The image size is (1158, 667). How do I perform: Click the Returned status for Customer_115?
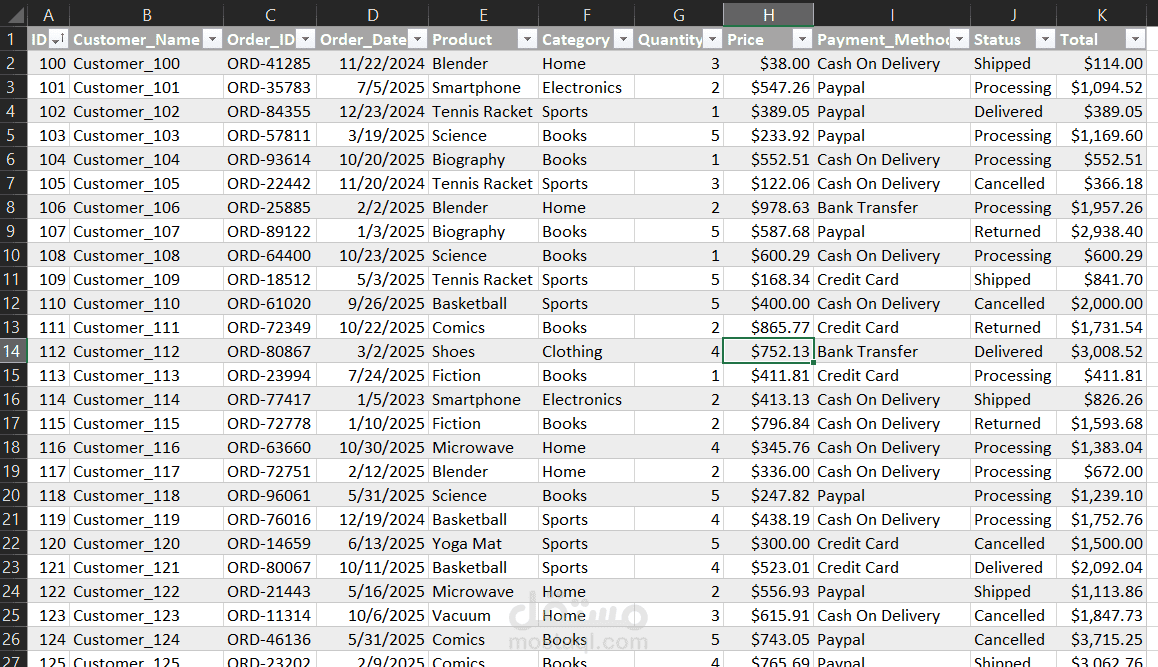tap(1013, 424)
